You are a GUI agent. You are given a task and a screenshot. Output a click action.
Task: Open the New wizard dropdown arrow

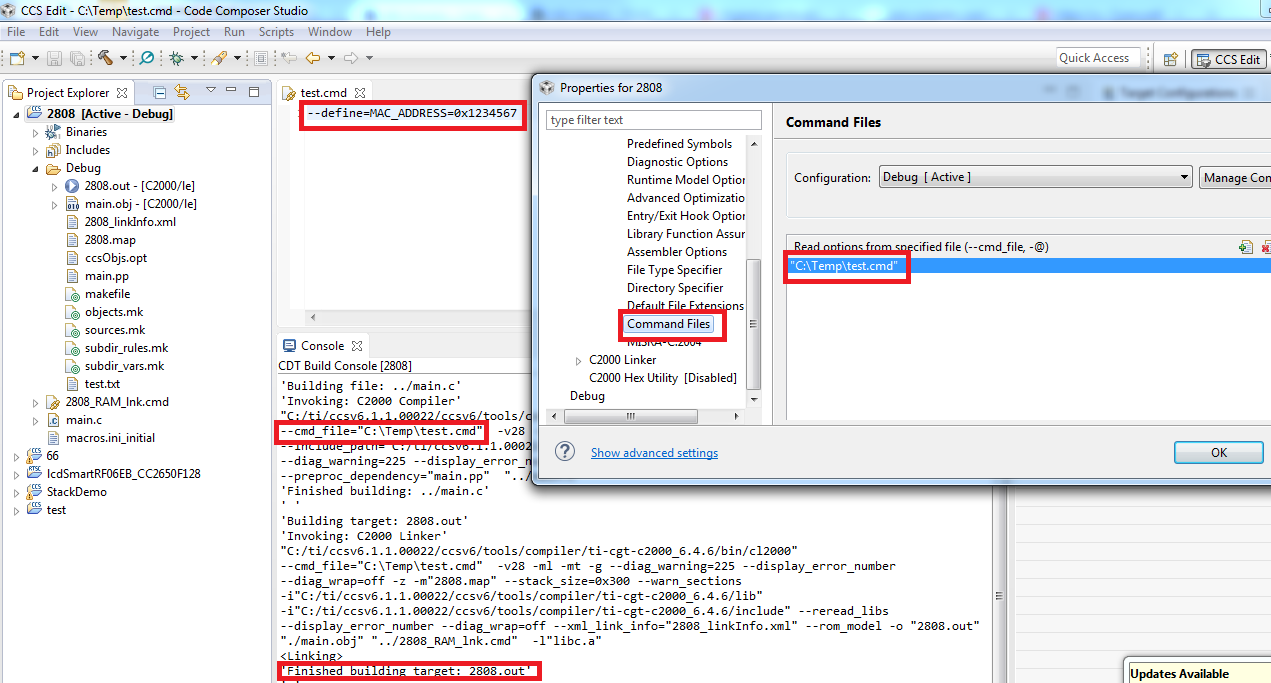point(35,58)
